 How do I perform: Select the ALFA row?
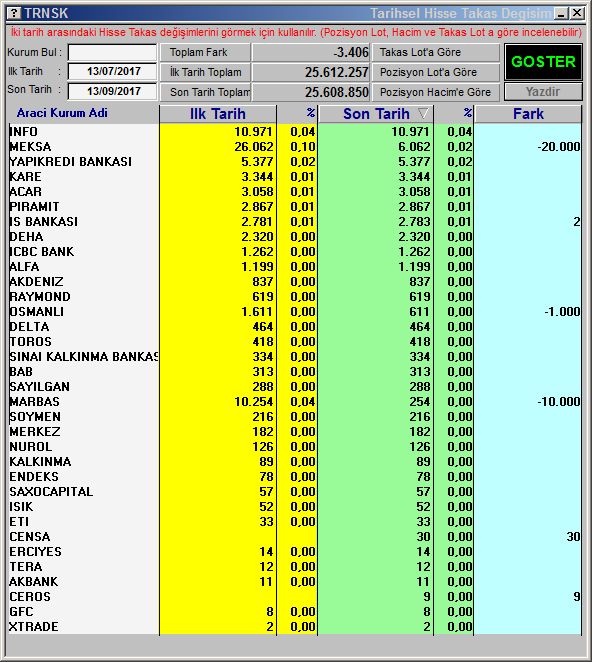pos(295,267)
